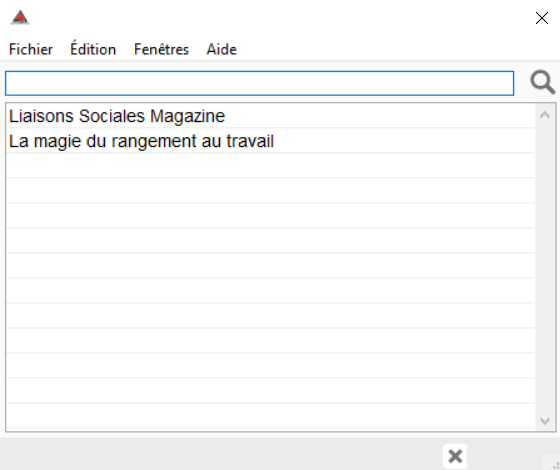Click the red triangle application icon
560x470 pixels.
pos(20,18)
